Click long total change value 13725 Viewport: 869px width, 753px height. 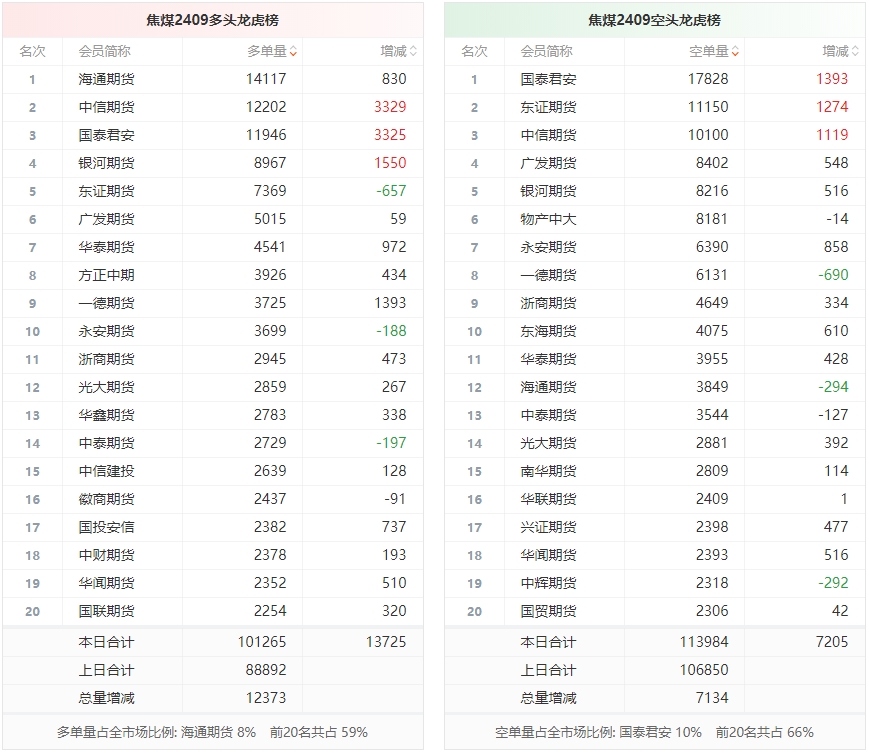point(386,642)
